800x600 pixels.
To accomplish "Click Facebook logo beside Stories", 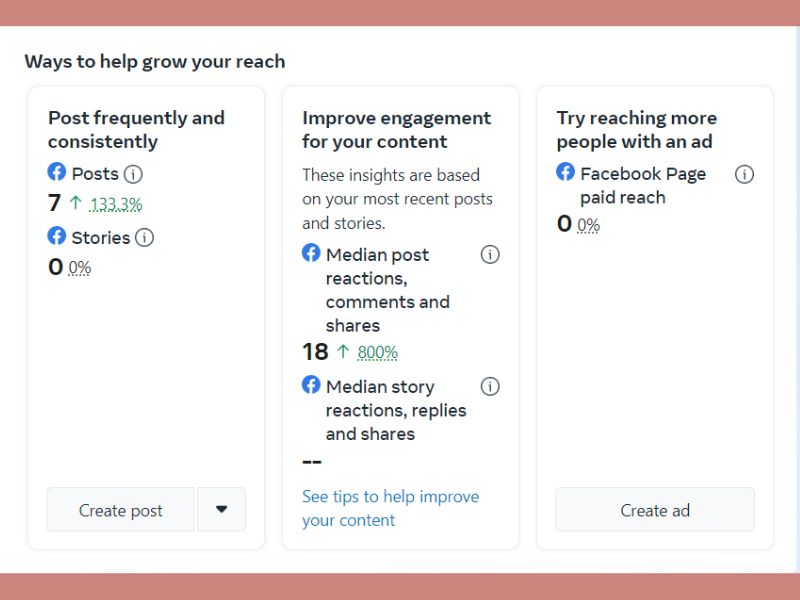I will tap(57, 236).
